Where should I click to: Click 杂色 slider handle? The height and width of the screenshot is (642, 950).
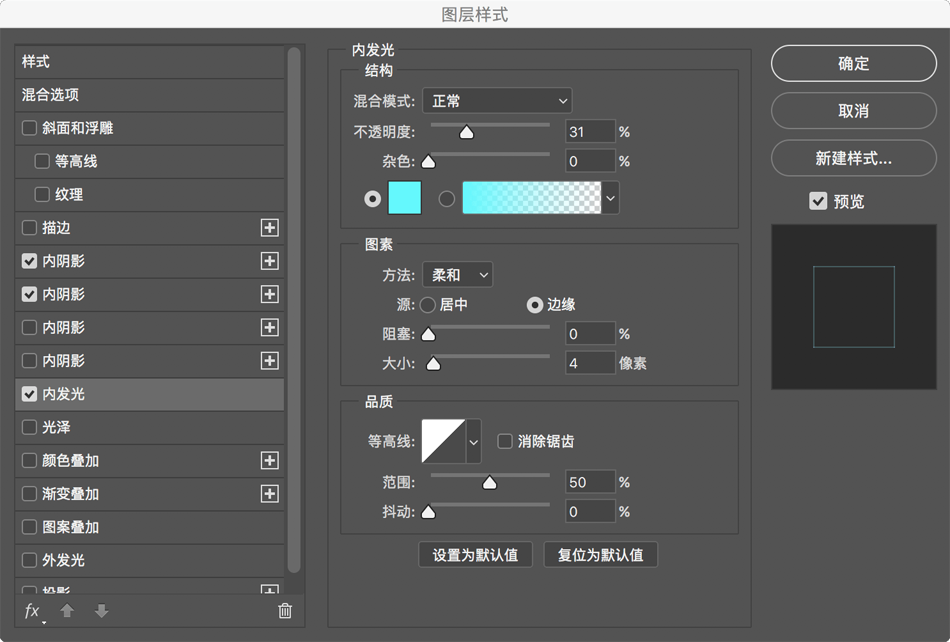pyautogui.click(x=428, y=162)
